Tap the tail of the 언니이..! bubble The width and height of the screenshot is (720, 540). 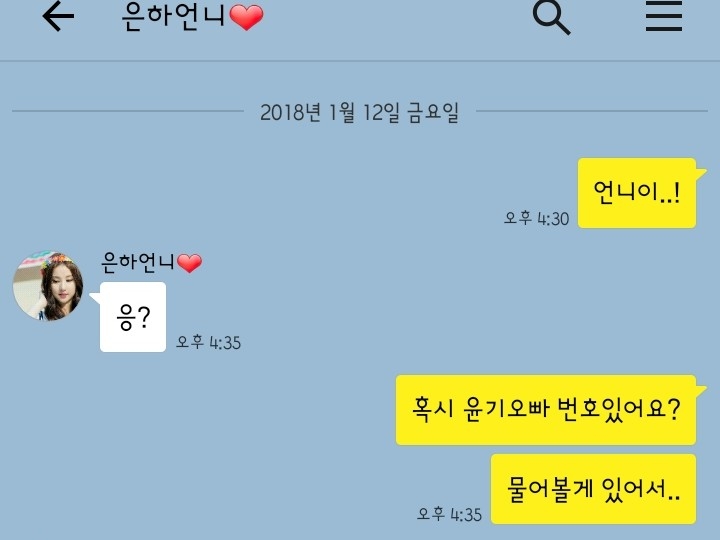[701, 173]
